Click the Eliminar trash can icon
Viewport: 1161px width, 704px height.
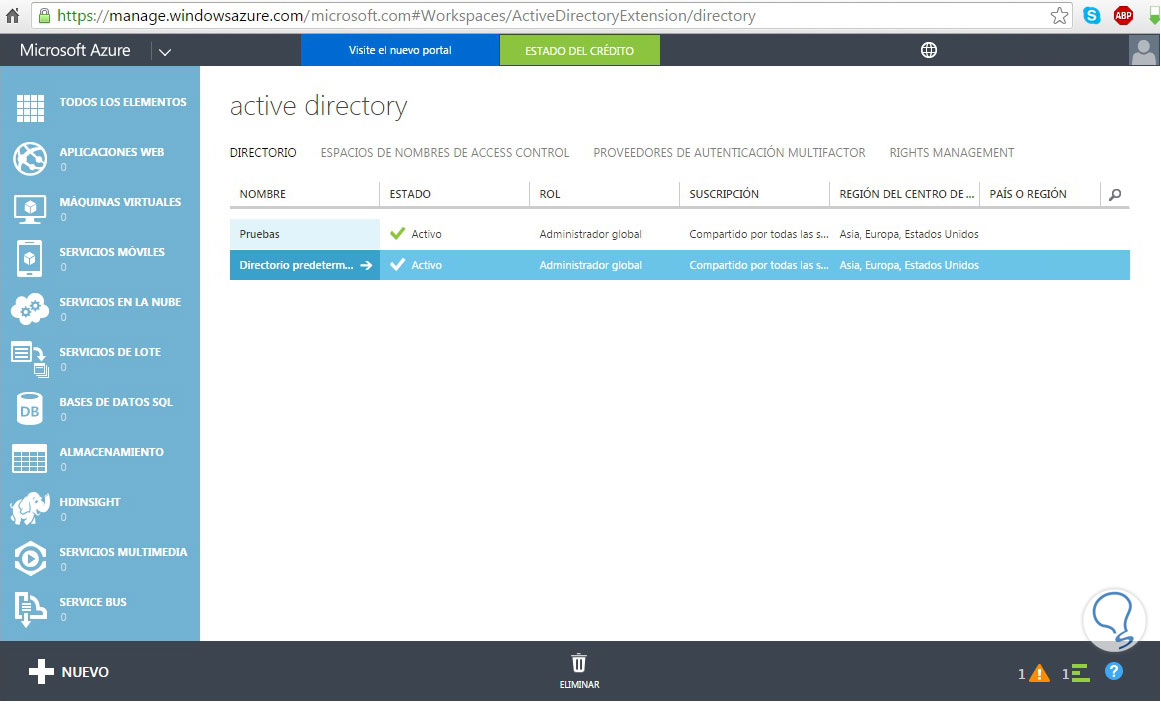pyautogui.click(x=579, y=663)
